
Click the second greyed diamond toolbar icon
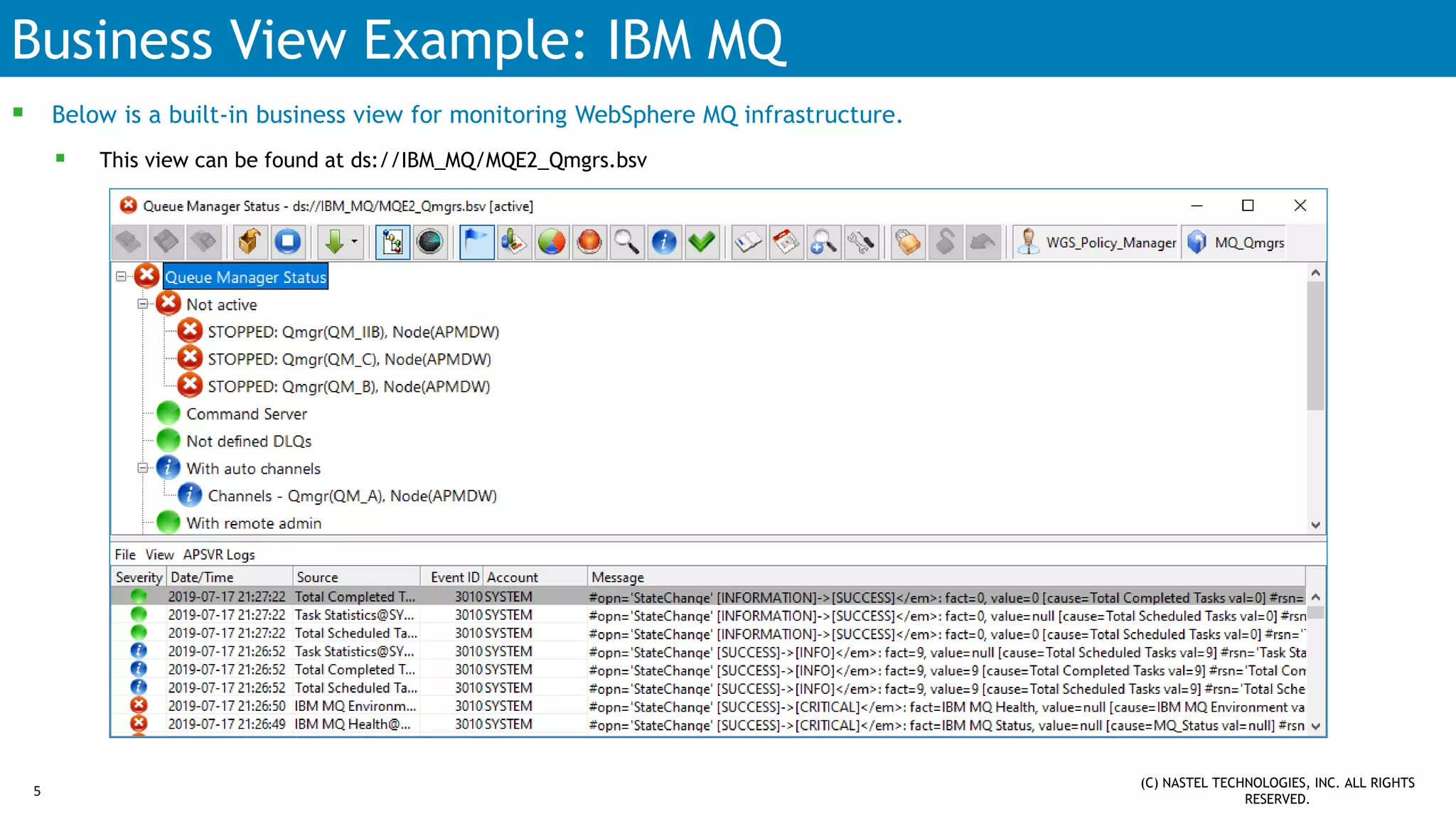tap(166, 242)
